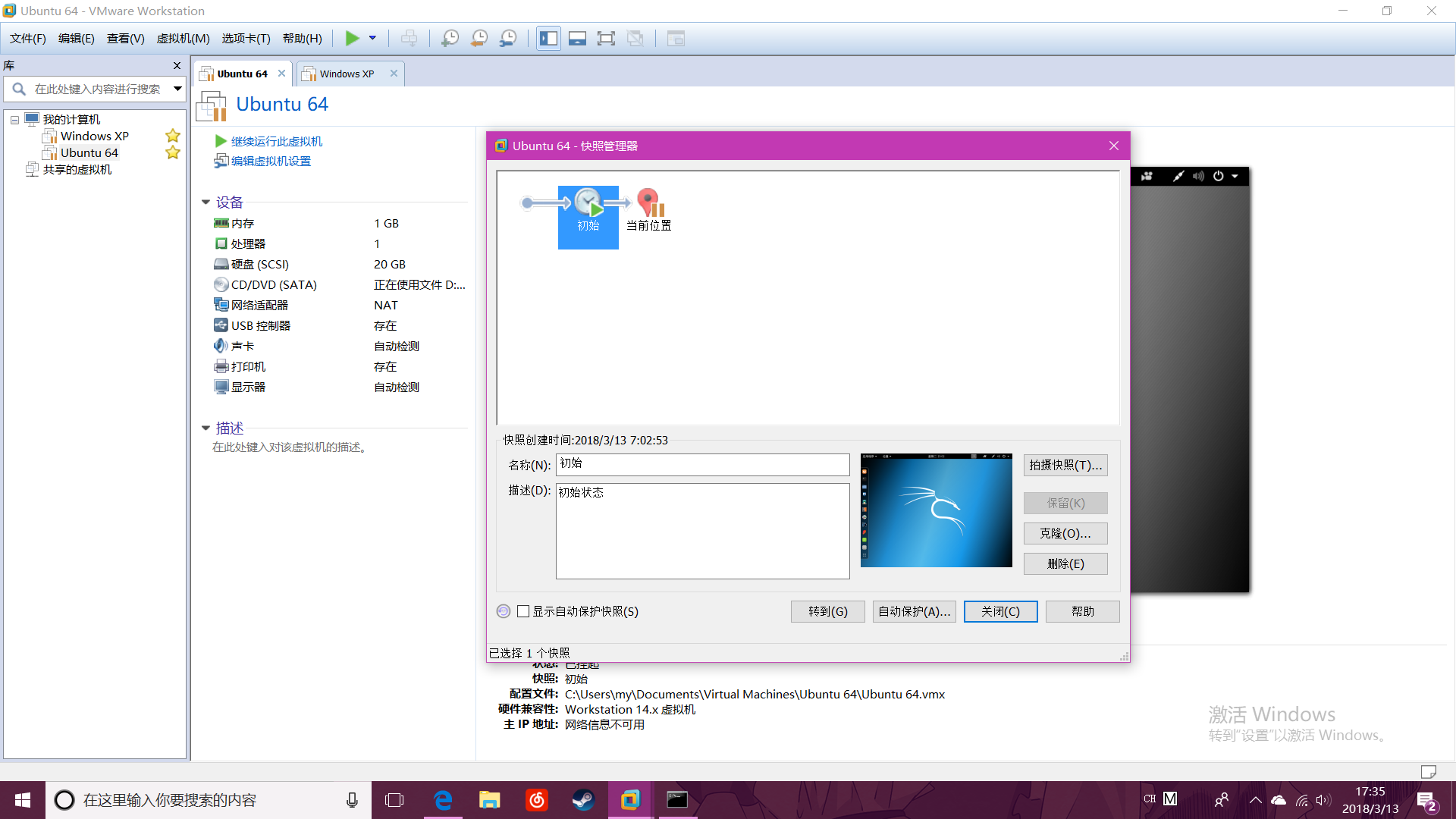Click the snapshot description text area
This screenshot has height=819, width=1456.
click(x=703, y=531)
